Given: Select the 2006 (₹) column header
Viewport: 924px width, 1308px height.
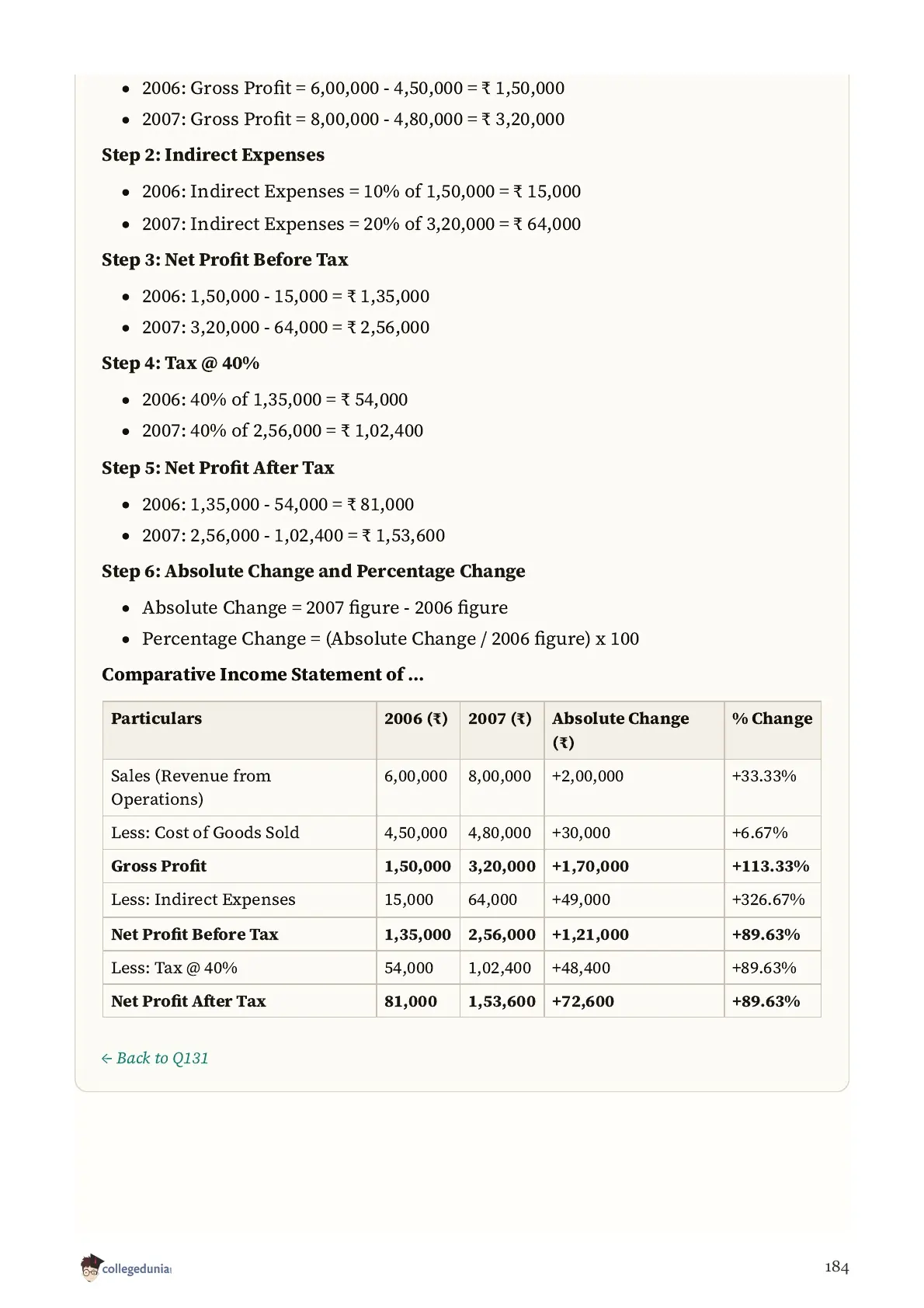Looking at the screenshot, I should click(x=416, y=718).
